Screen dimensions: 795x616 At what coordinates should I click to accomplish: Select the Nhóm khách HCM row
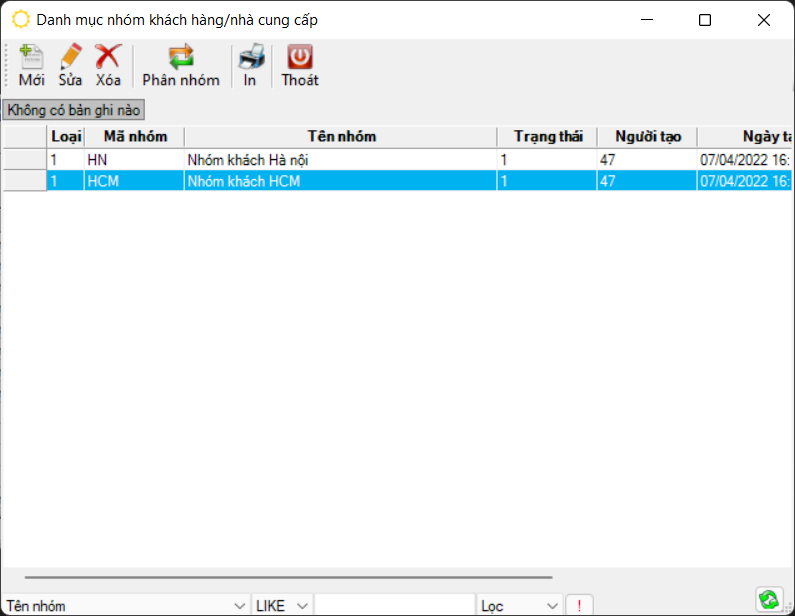click(x=340, y=181)
